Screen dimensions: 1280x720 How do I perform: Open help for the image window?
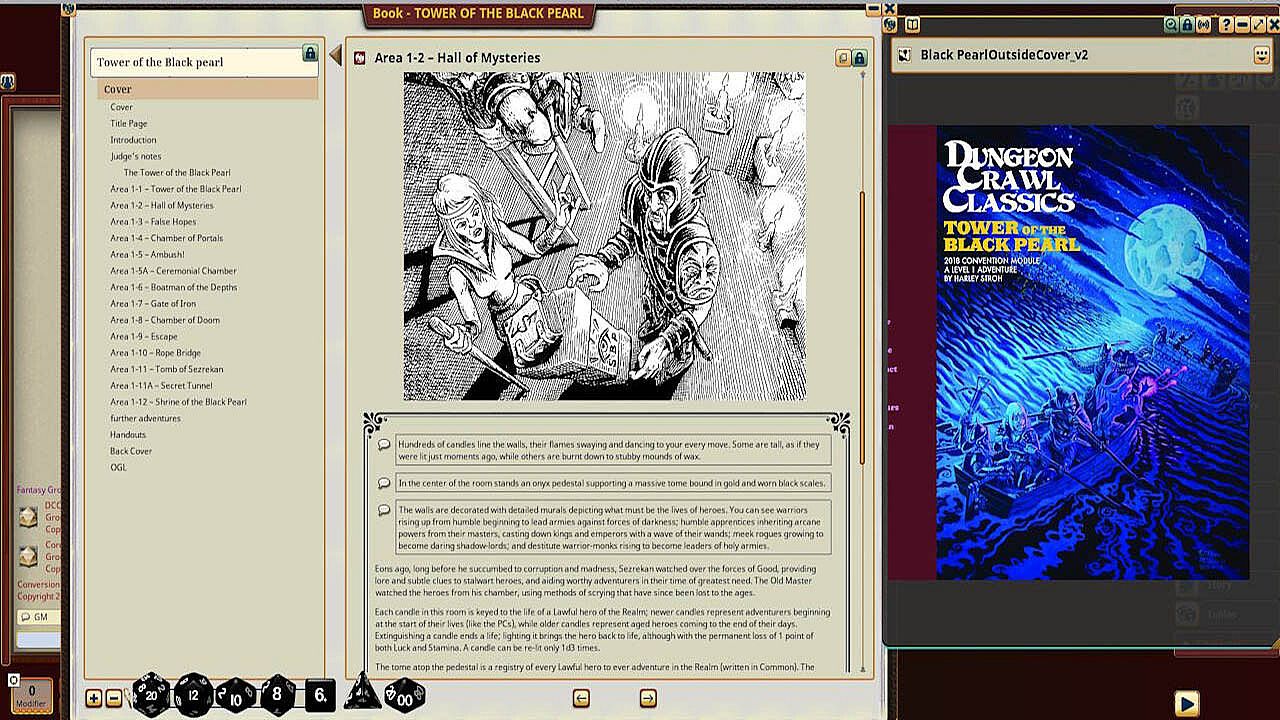click(x=1226, y=25)
